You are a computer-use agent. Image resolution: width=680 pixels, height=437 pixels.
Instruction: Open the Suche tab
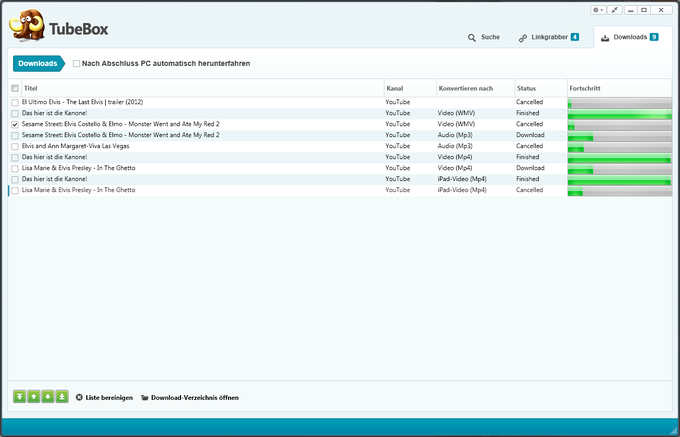pos(484,37)
